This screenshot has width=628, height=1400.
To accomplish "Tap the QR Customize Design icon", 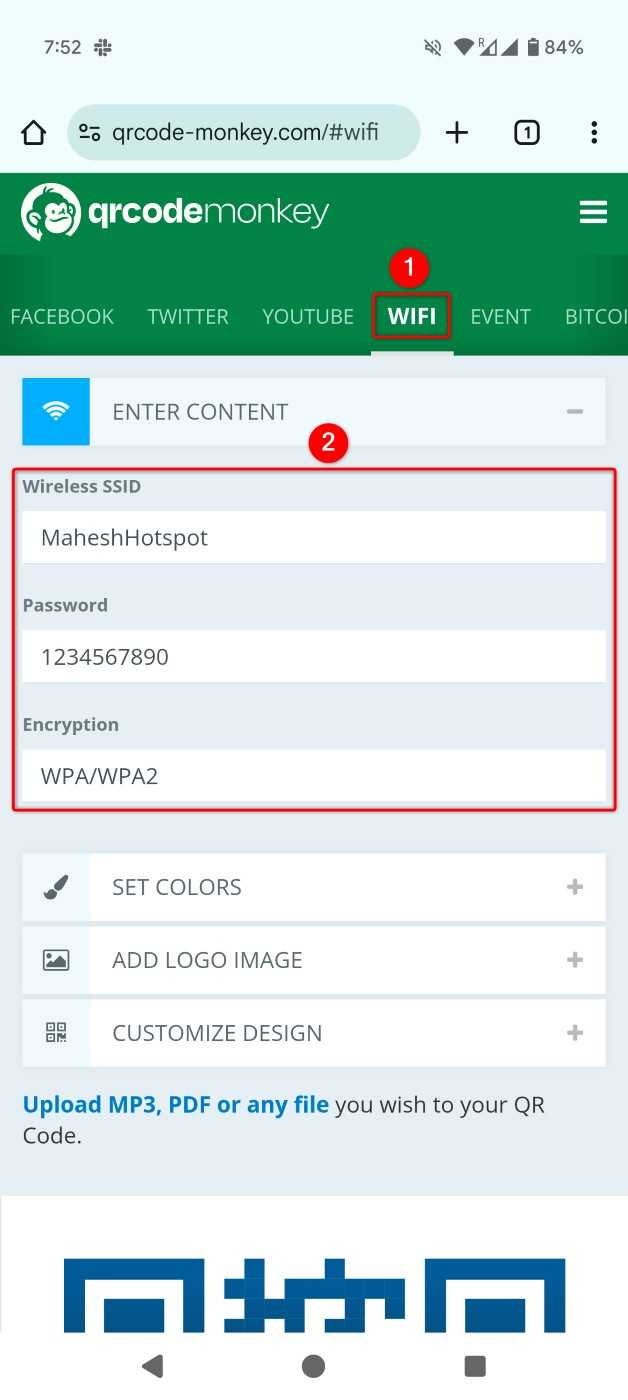I will [56, 1033].
